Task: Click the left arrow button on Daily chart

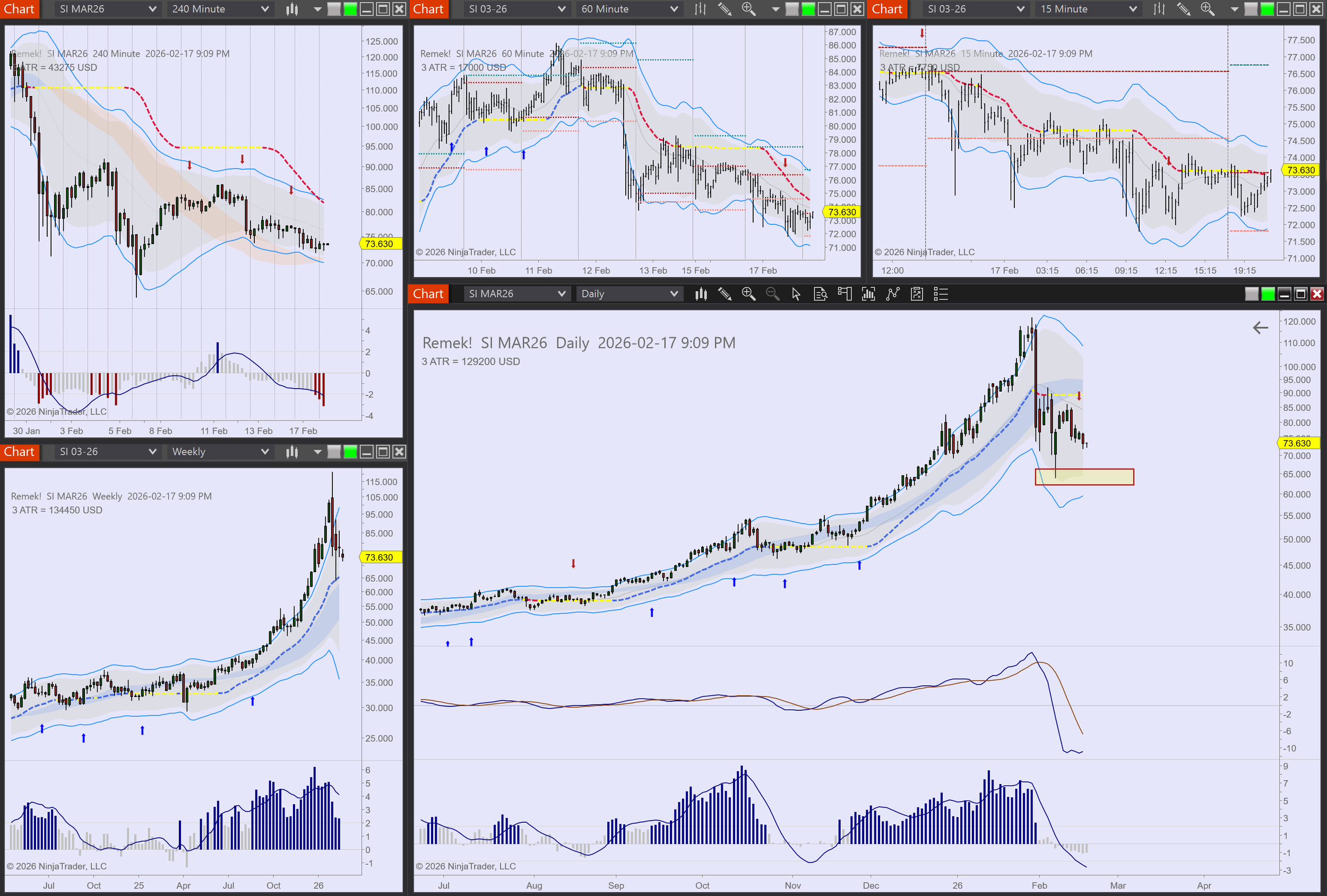Action: coord(1260,328)
